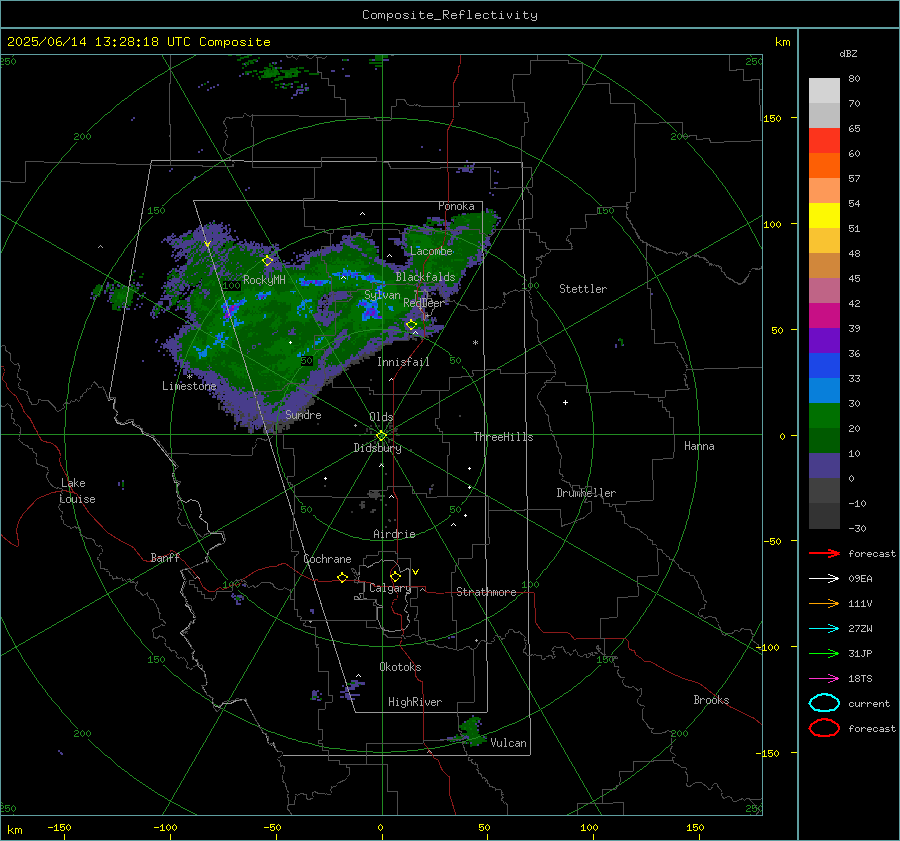Screen dimensions: 900x841
Task: Choose the green 31JP arrow in the legend
Action: (x=824, y=653)
